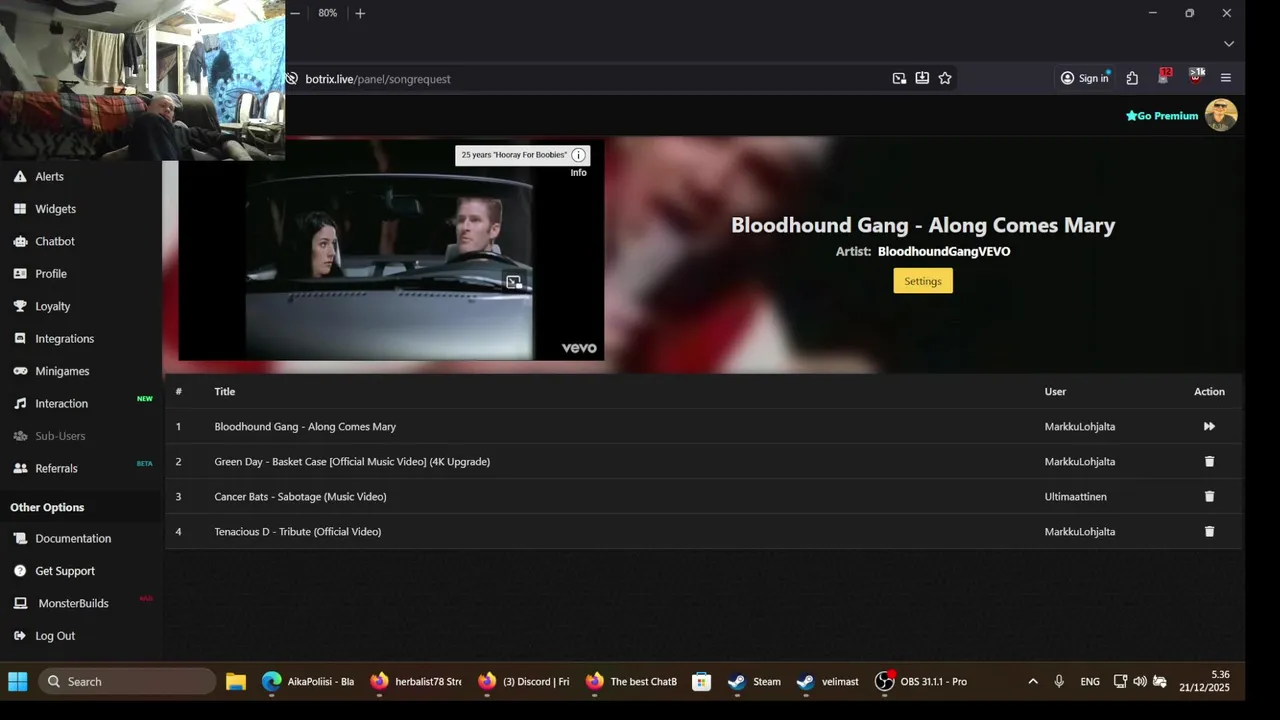Skip current song with fast-forward icon
Image resolution: width=1280 pixels, height=720 pixels.
coord(1209,426)
